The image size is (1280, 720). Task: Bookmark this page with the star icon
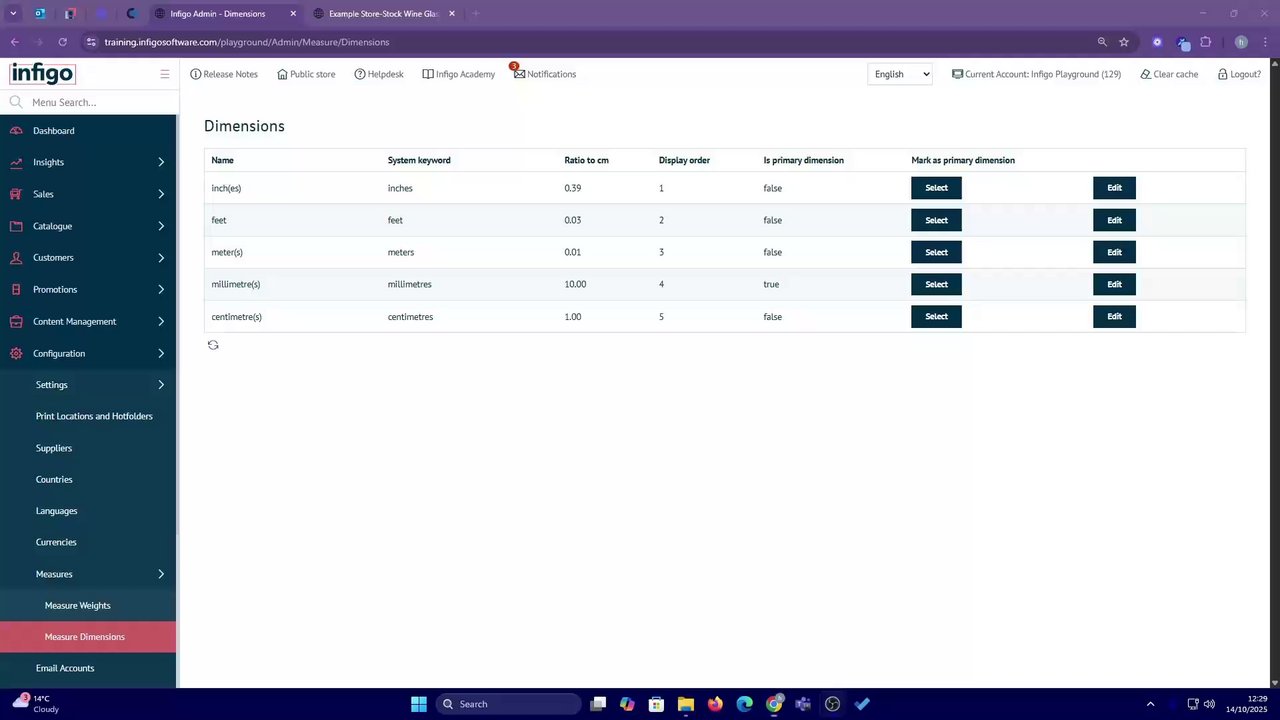[x=1124, y=42]
